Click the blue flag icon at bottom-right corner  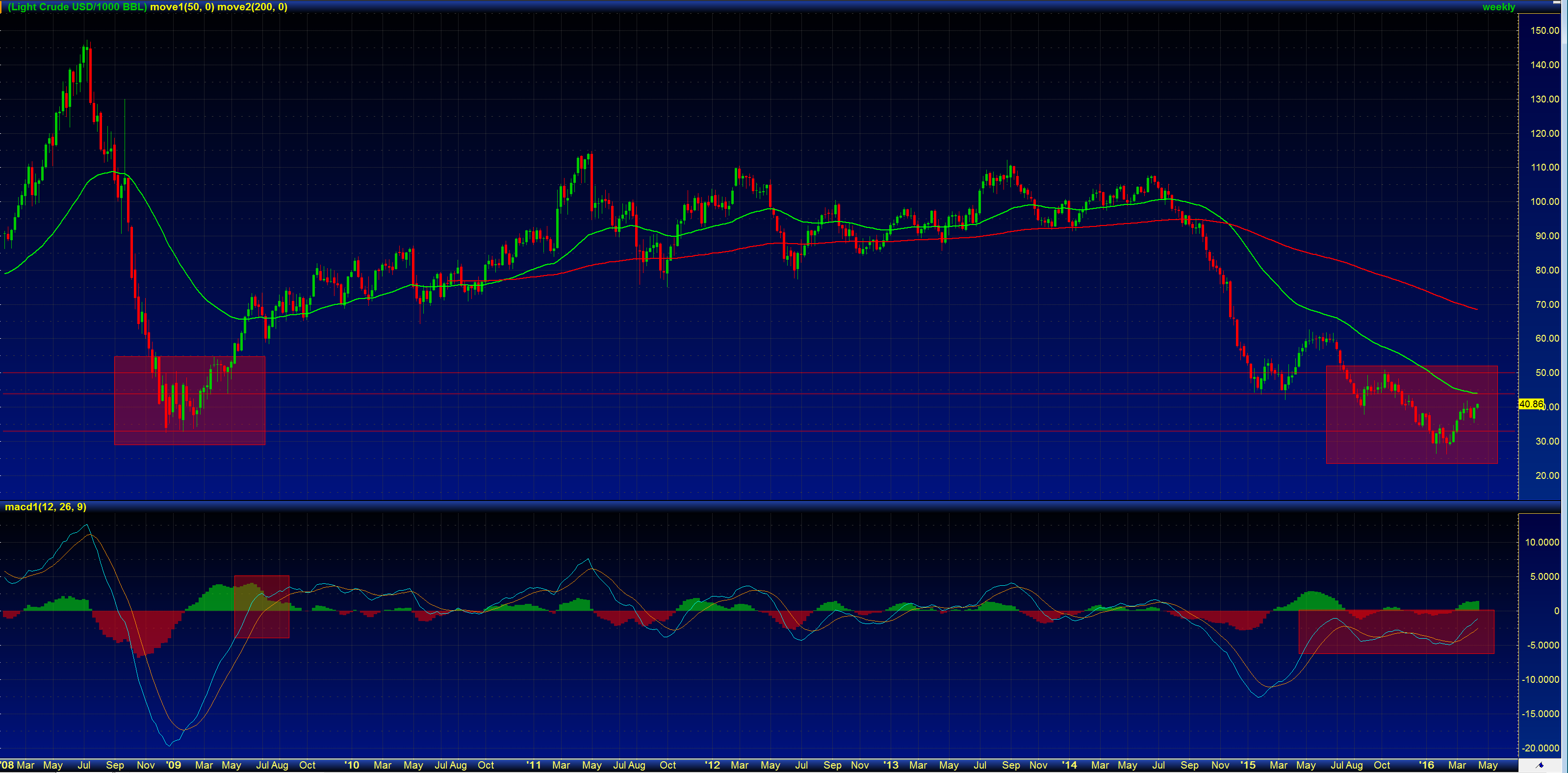(1540, 765)
